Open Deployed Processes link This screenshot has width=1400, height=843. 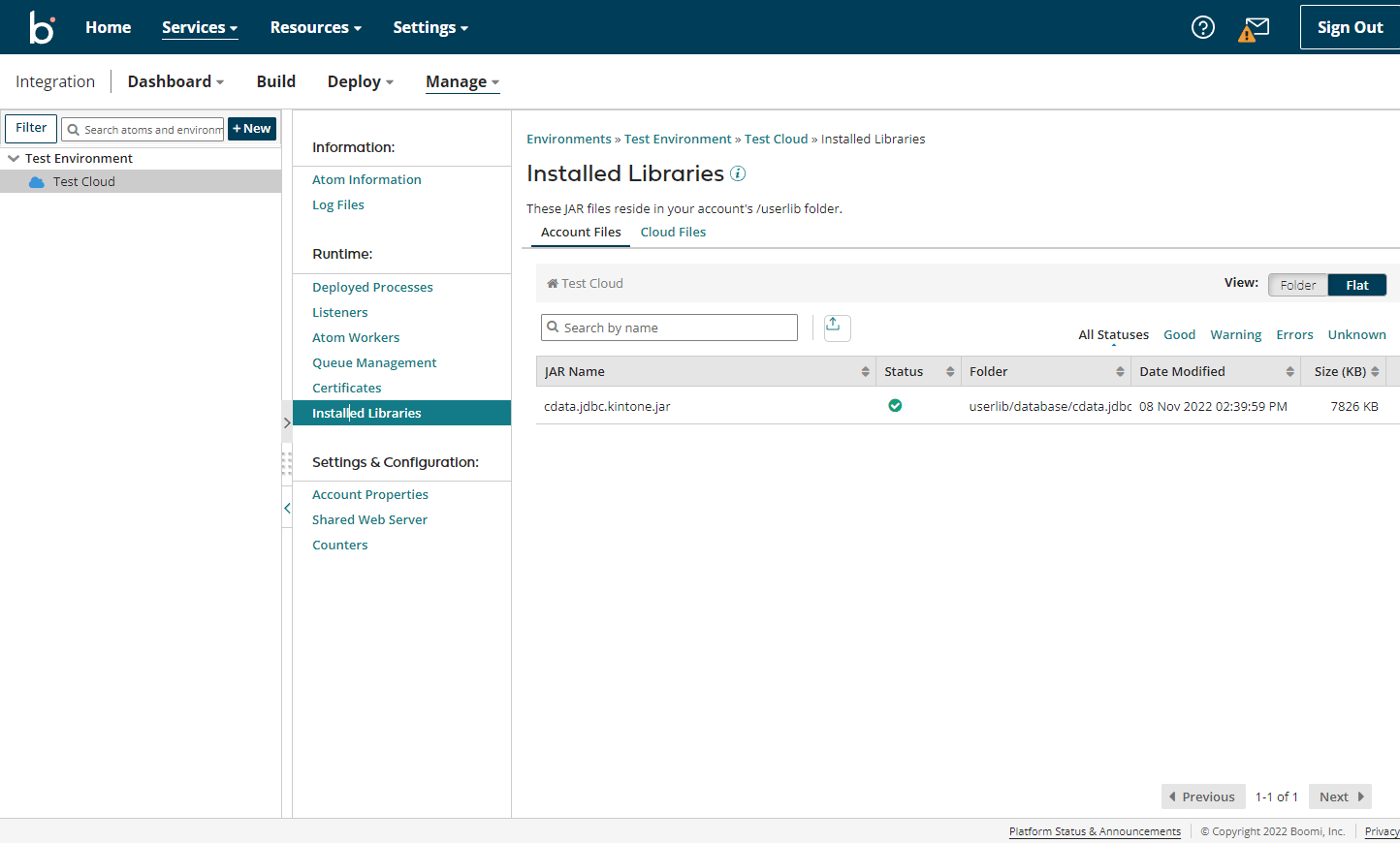click(x=372, y=288)
